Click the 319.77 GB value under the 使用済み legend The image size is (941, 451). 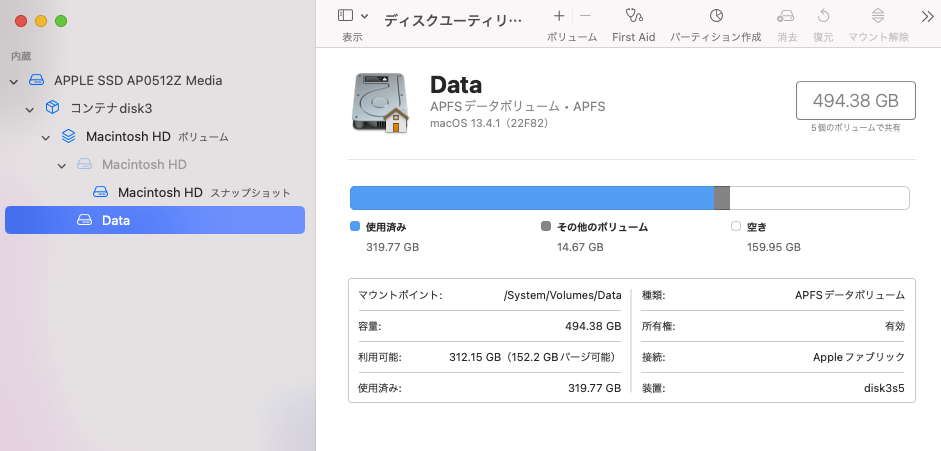tap(392, 247)
